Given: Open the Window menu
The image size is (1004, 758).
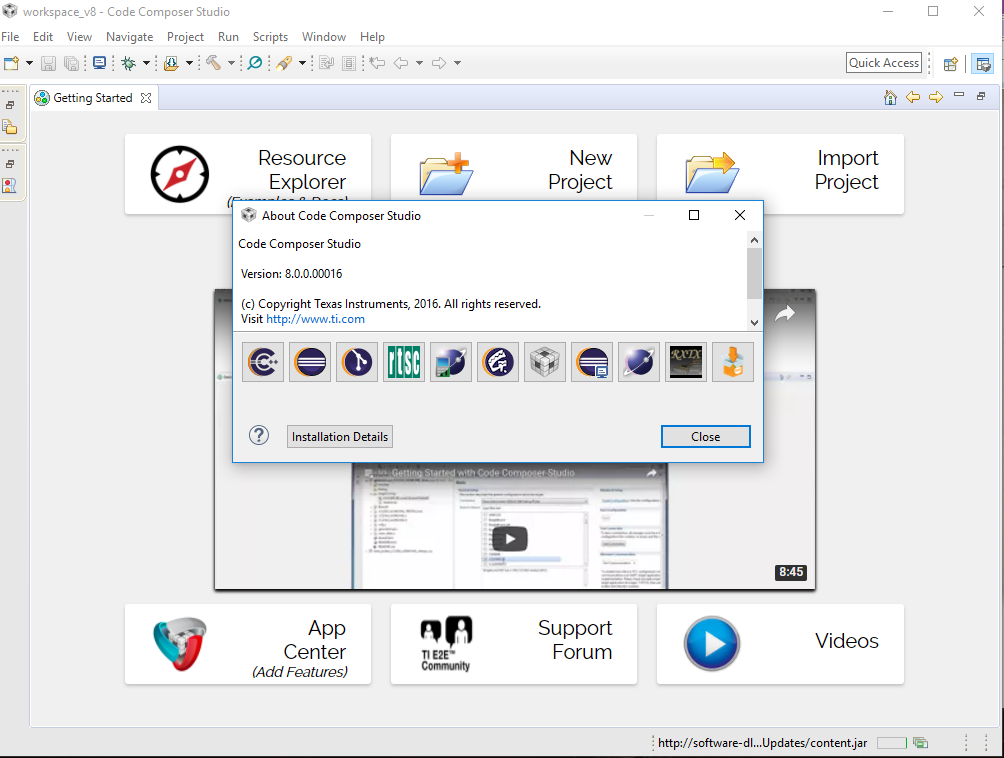Looking at the screenshot, I should pos(324,36).
